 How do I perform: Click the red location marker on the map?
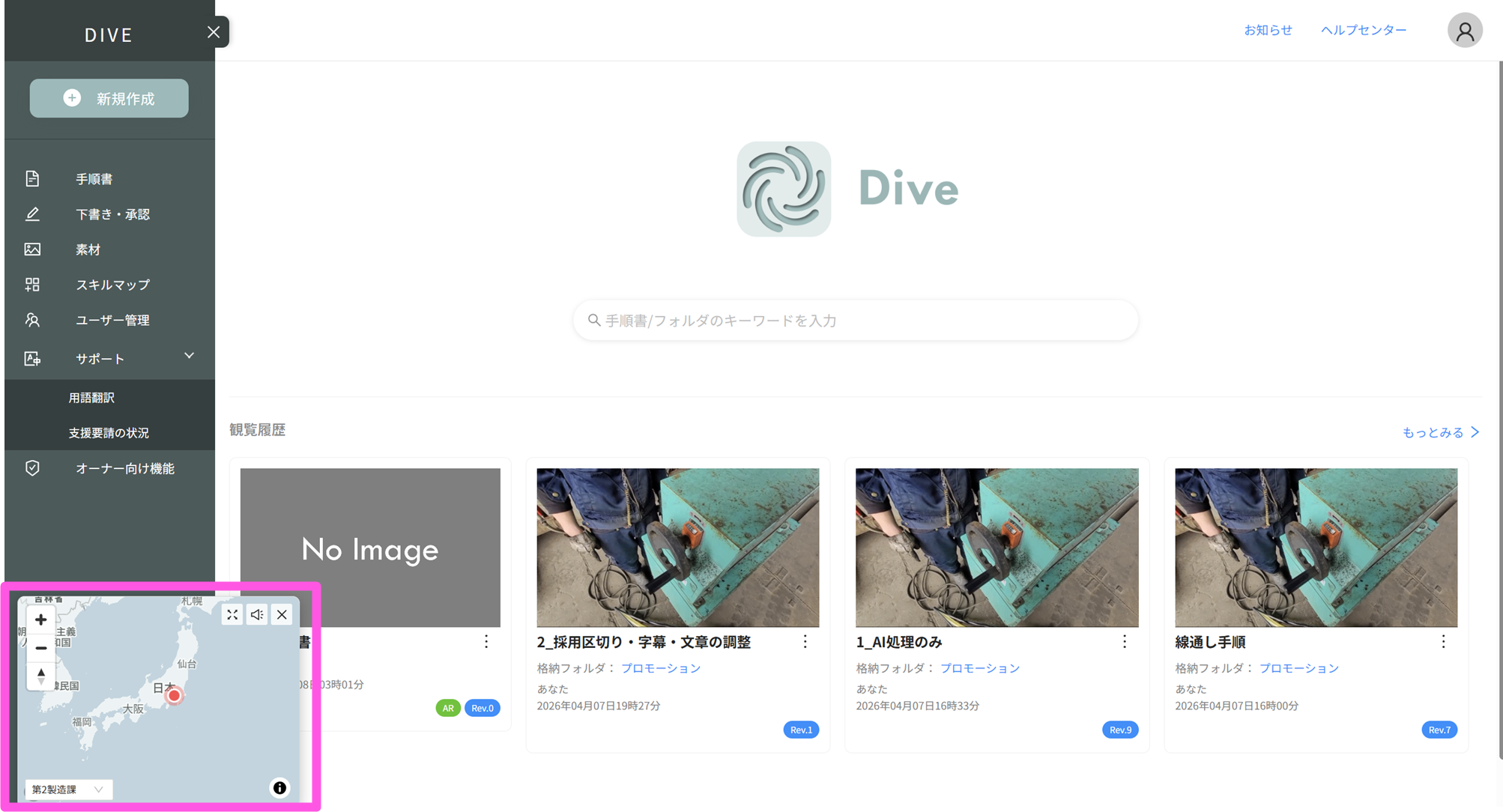point(174,696)
